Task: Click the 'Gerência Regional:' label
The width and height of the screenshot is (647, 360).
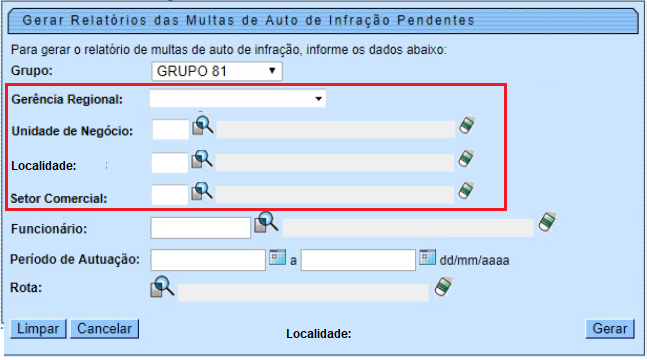Action: point(67,99)
